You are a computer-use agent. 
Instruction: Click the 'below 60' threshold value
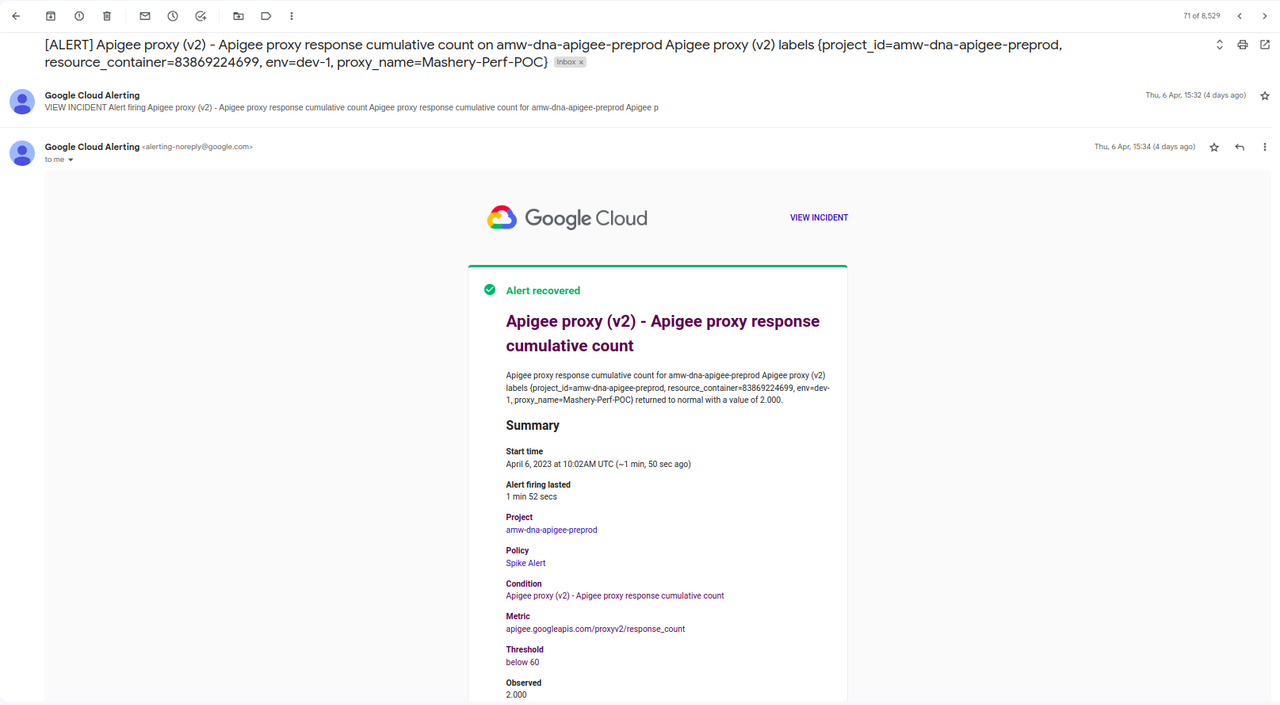522,662
